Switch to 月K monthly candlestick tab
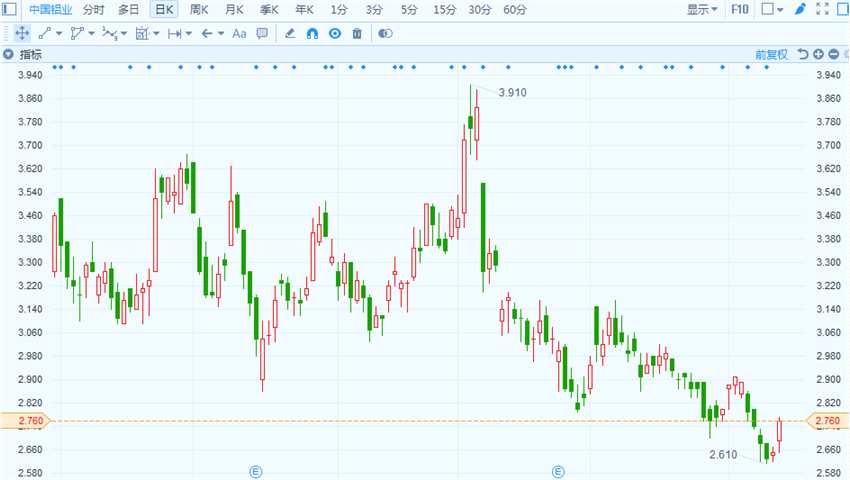850x480 pixels. (234, 9)
